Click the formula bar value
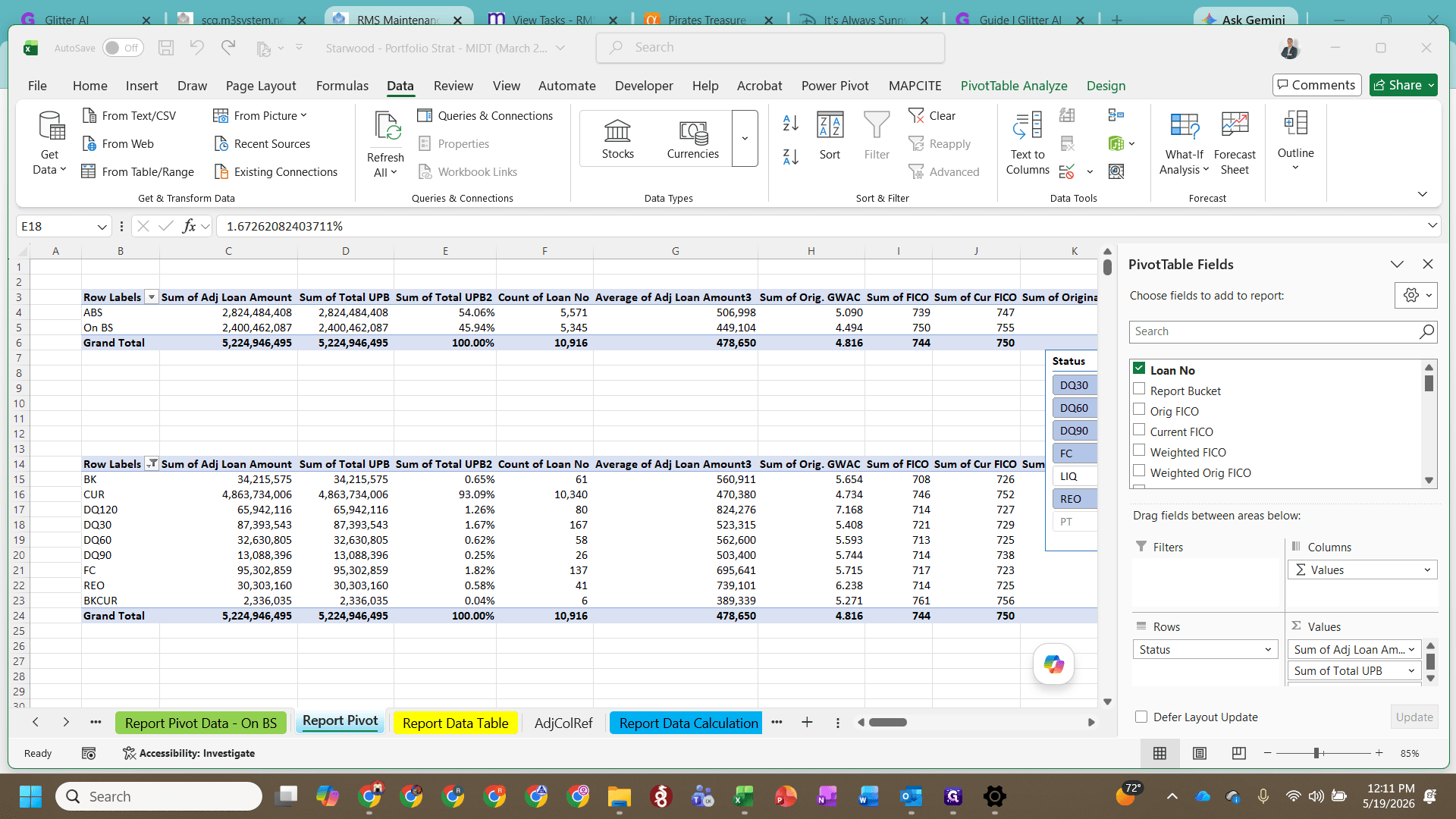The width and height of the screenshot is (1456, 819). click(x=284, y=226)
